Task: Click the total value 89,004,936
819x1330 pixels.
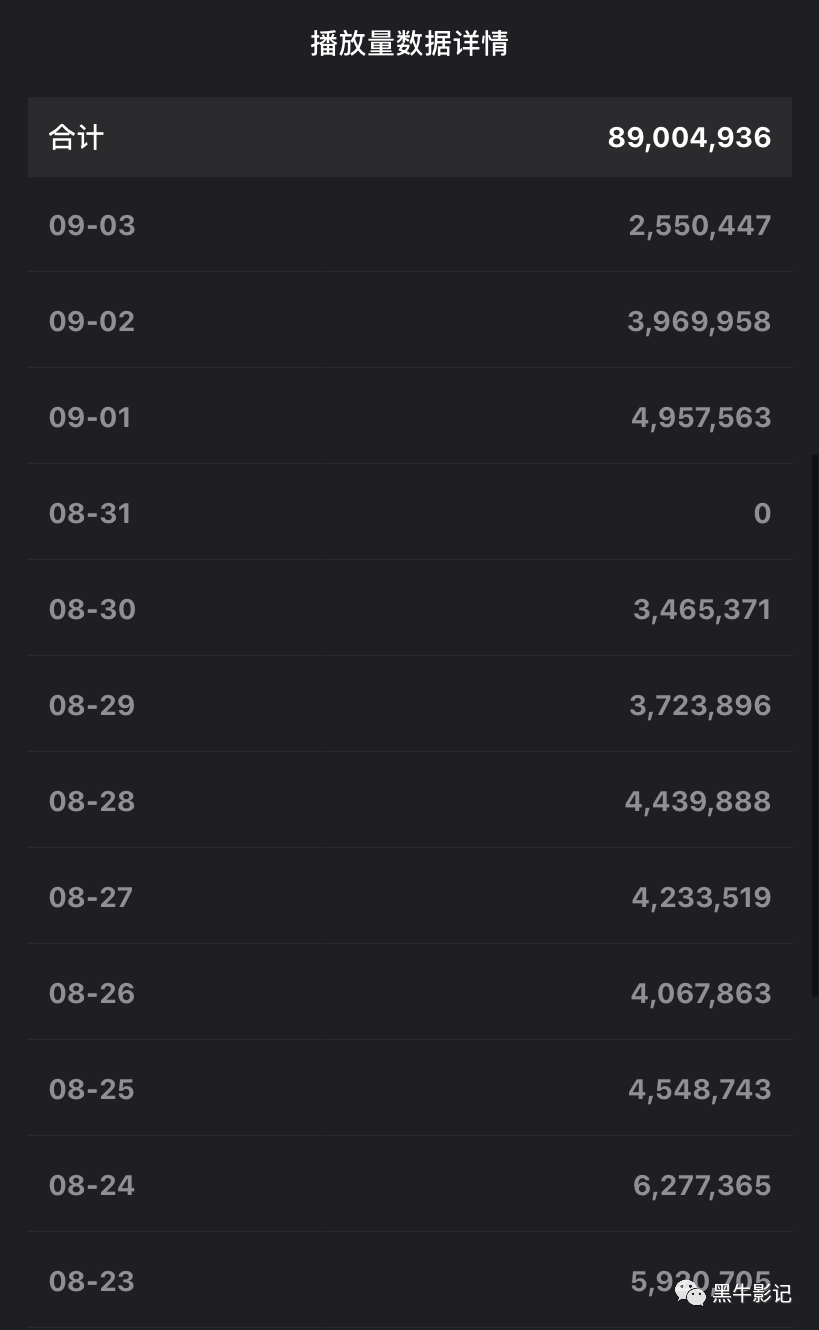Action: tap(689, 138)
